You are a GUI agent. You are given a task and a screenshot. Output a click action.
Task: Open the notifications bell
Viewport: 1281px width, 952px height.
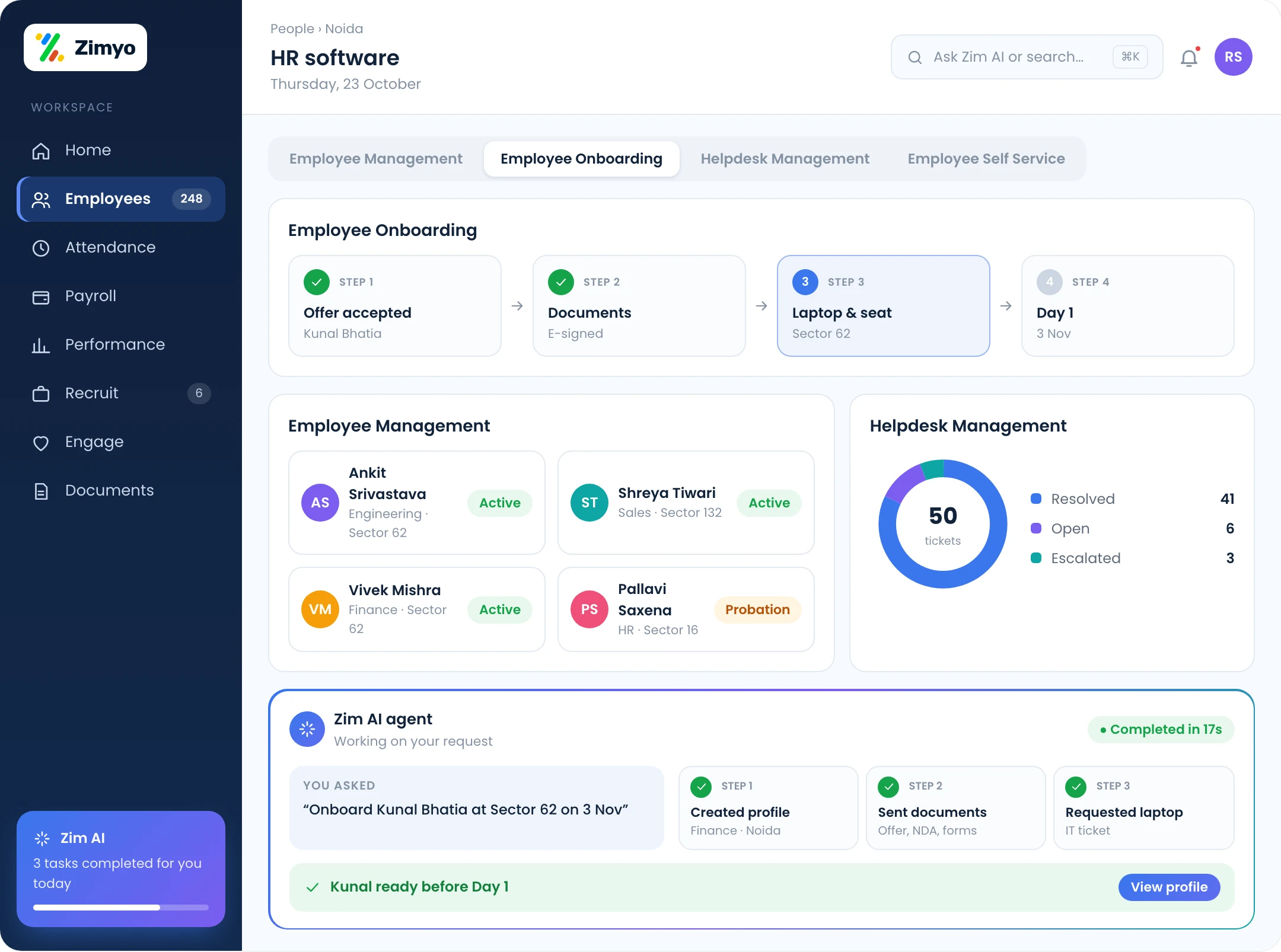tap(1189, 57)
